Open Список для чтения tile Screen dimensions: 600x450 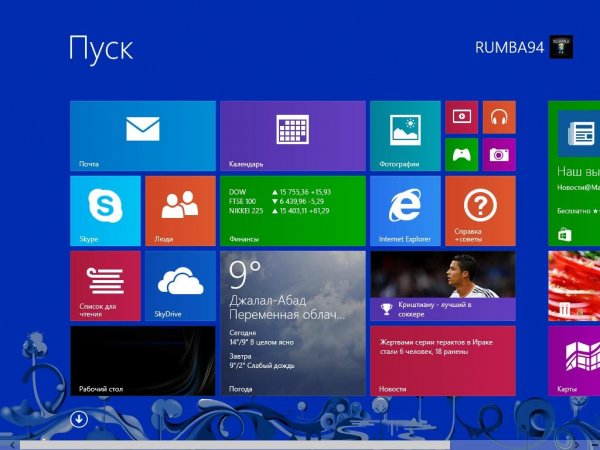pos(105,286)
